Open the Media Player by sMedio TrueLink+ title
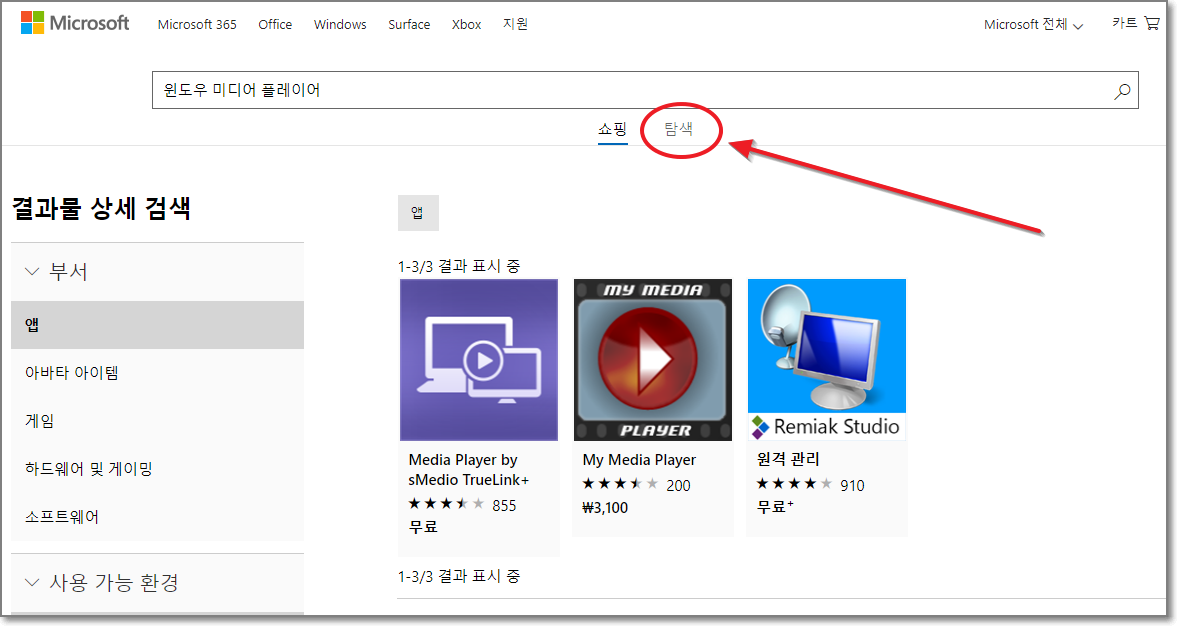Screen dimensions: 1177x626 469,470
